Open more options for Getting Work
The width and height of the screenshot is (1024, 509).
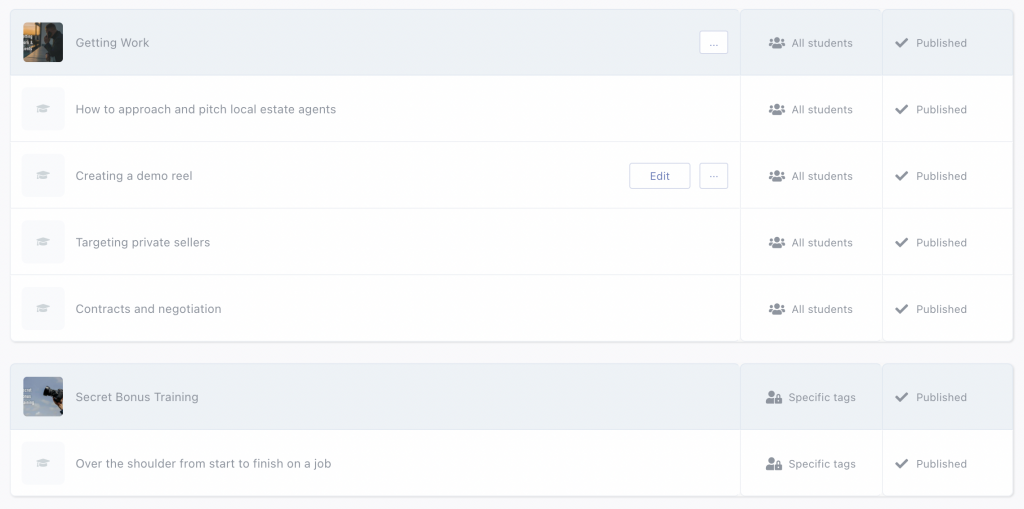pos(714,42)
